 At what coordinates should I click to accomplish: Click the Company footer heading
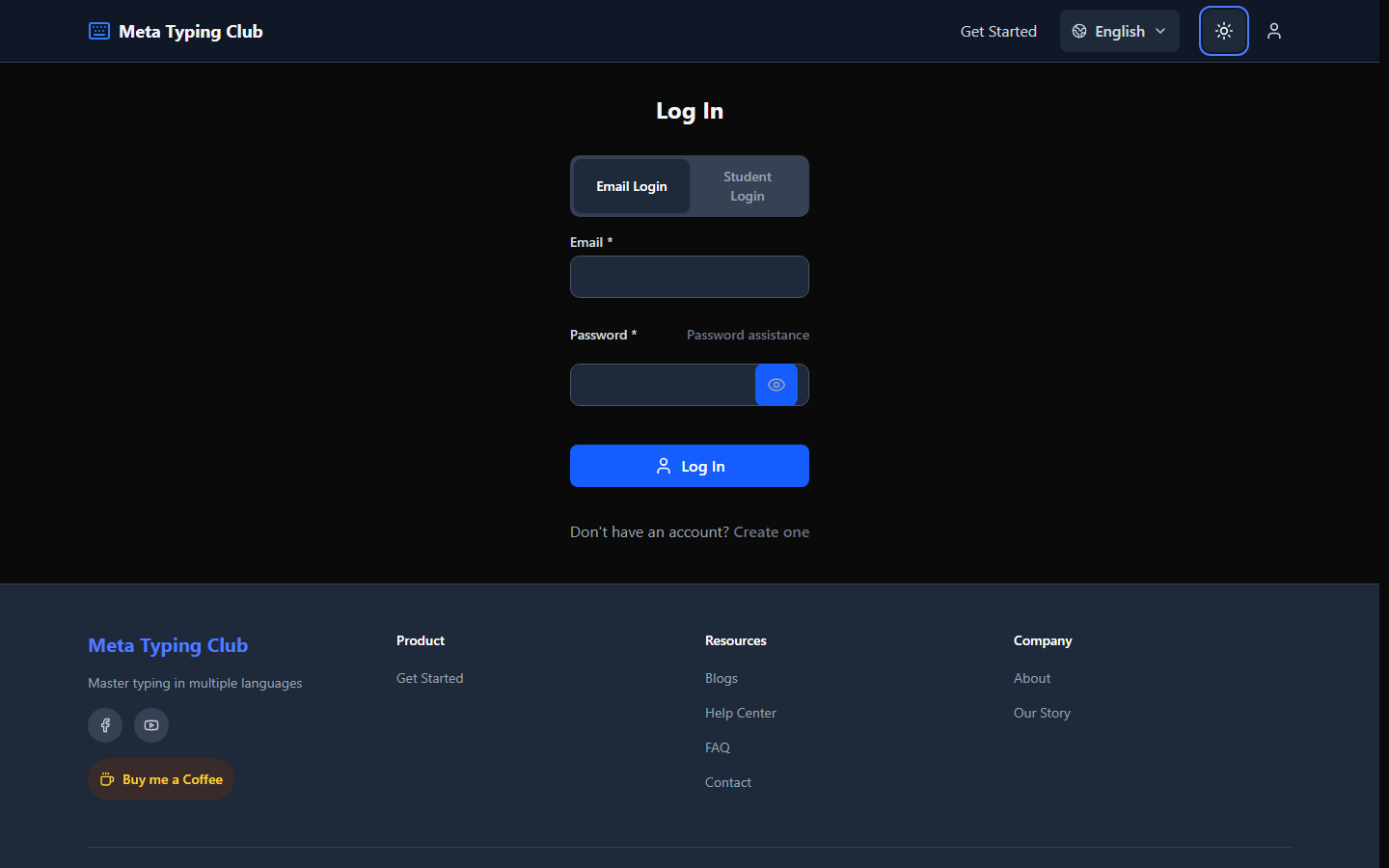1043,640
